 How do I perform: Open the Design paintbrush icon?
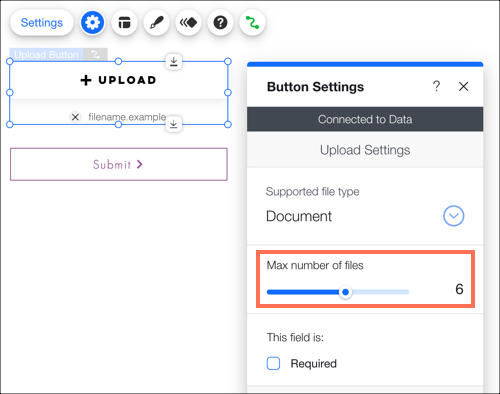[x=156, y=23]
